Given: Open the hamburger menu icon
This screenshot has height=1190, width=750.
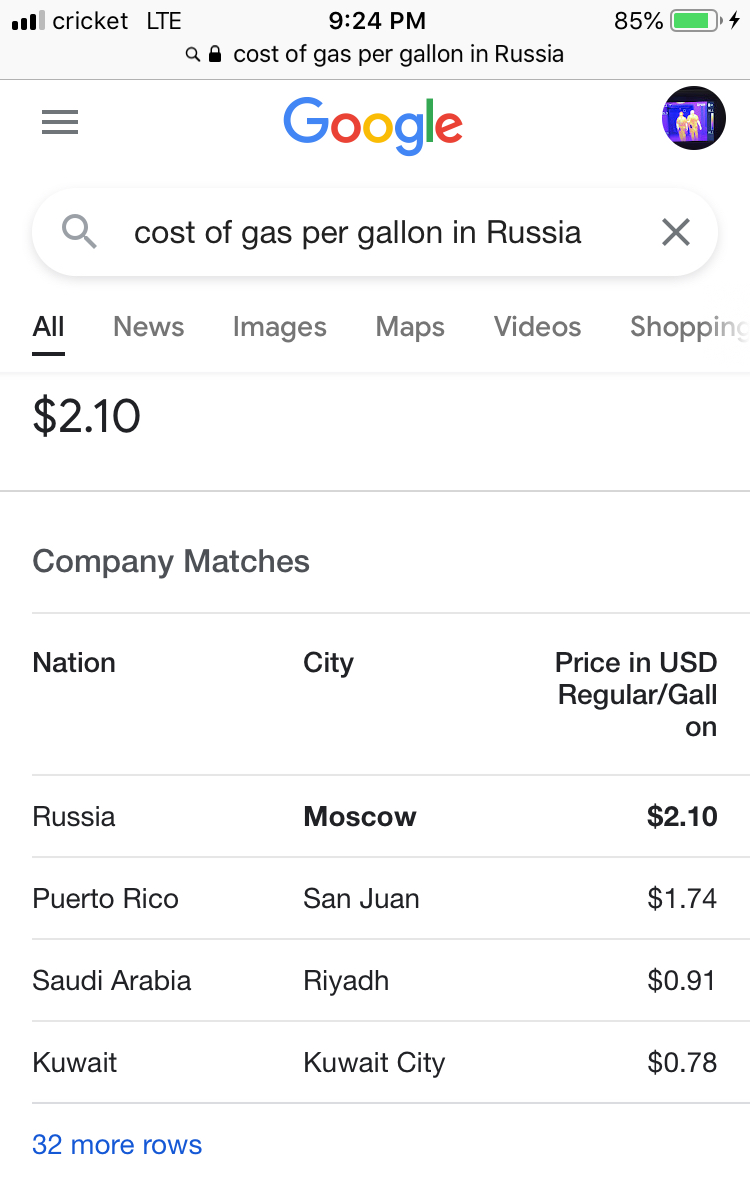Looking at the screenshot, I should coord(60,121).
